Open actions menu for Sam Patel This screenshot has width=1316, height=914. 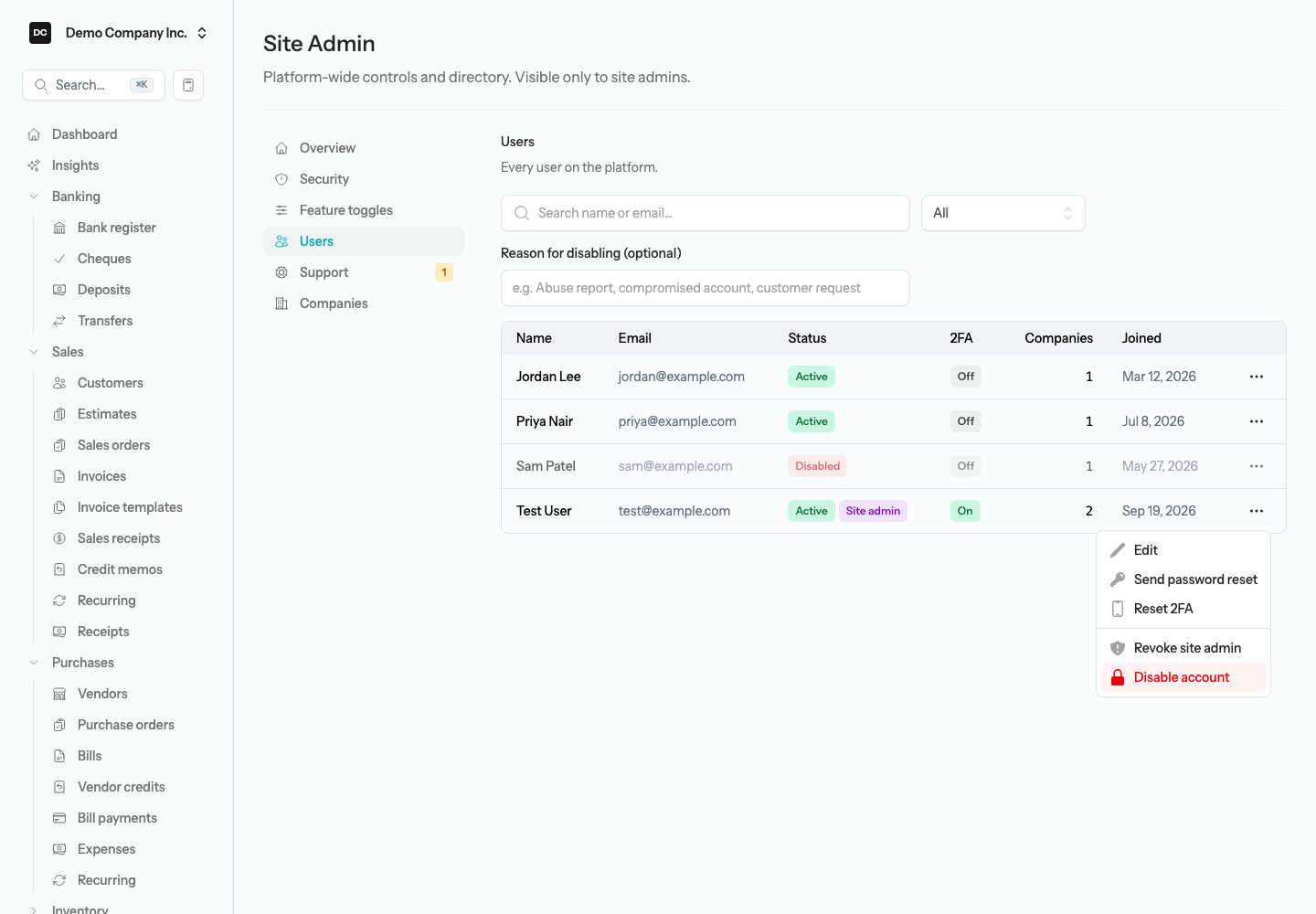(1257, 466)
